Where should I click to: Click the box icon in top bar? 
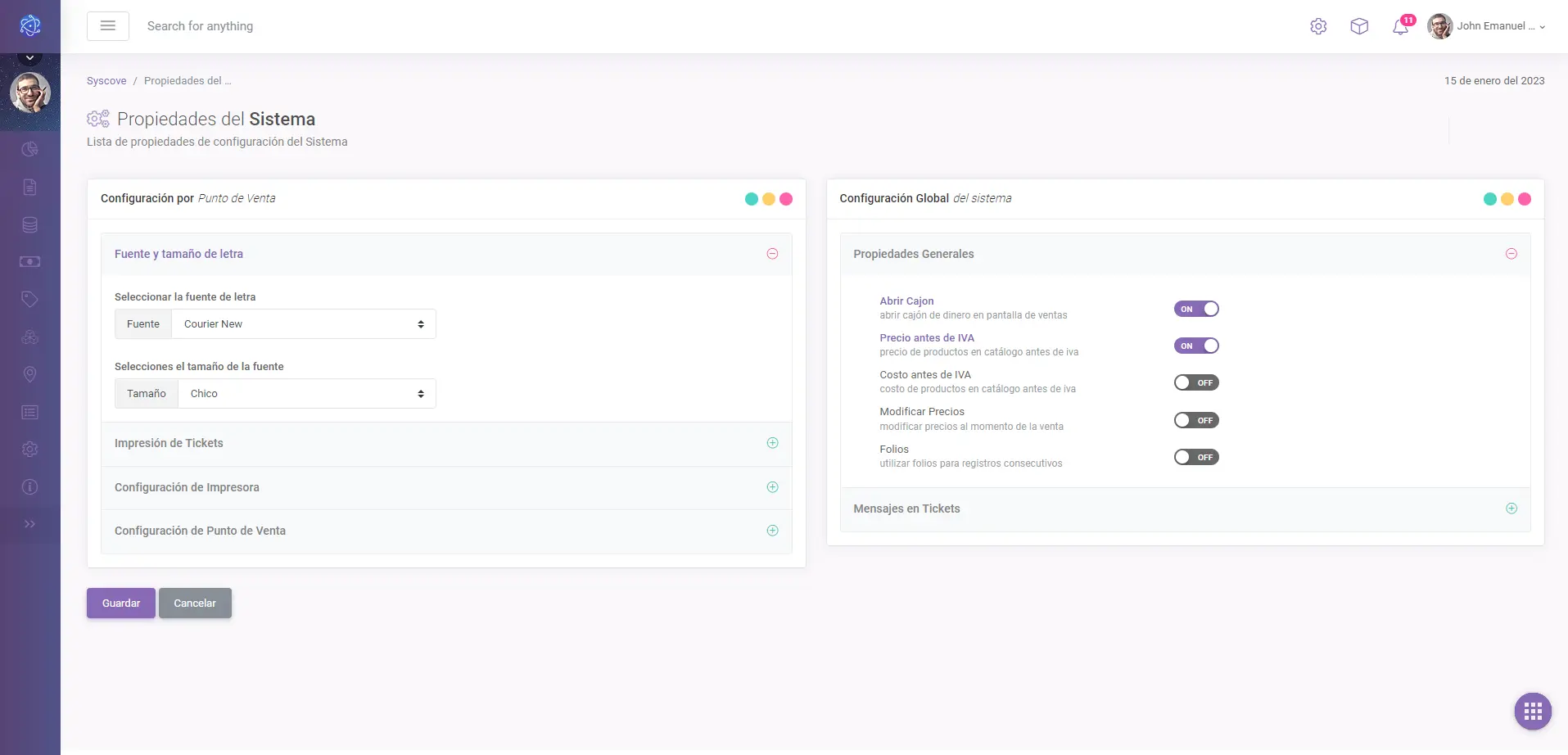click(x=1359, y=26)
